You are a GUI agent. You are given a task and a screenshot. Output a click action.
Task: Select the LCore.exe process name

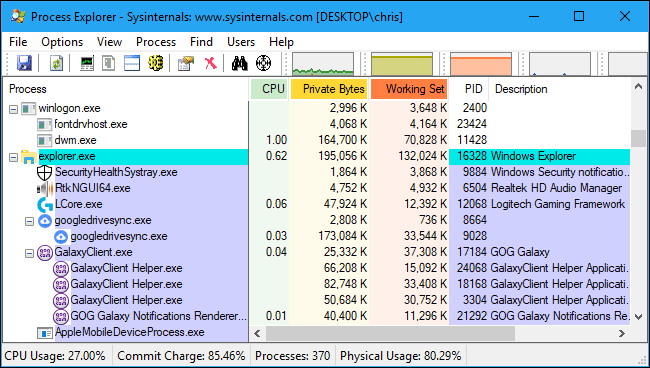tap(79, 204)
